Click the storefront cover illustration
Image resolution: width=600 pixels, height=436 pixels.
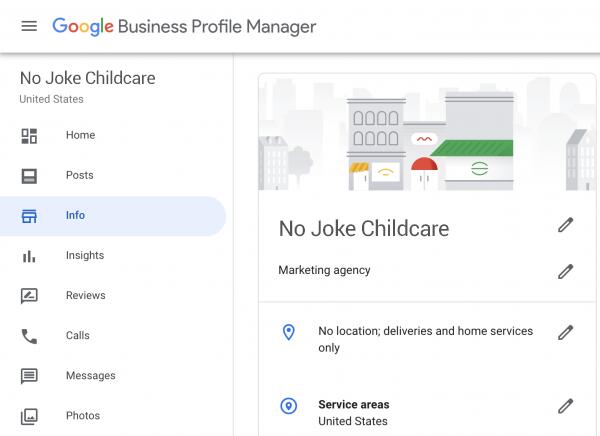(x=429, y=133)
